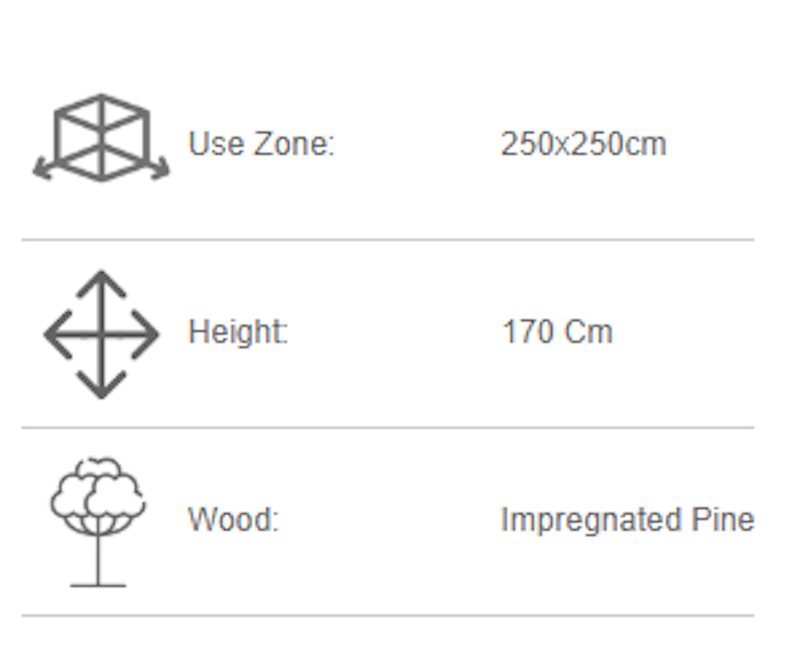Click the left arrow tip under the cube icon
This screenshot has height=668, width=800.
pyautogui.click(x=40, y=173)
